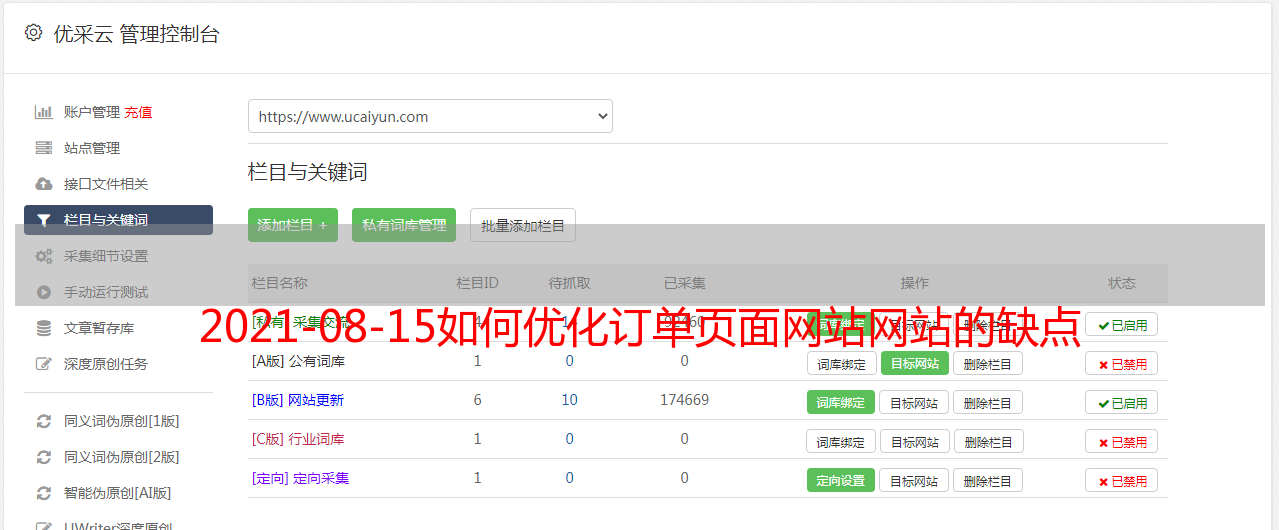Open the site URL dropdown
The height and width of the screenshot is (530, 1279).
point(430,116)
